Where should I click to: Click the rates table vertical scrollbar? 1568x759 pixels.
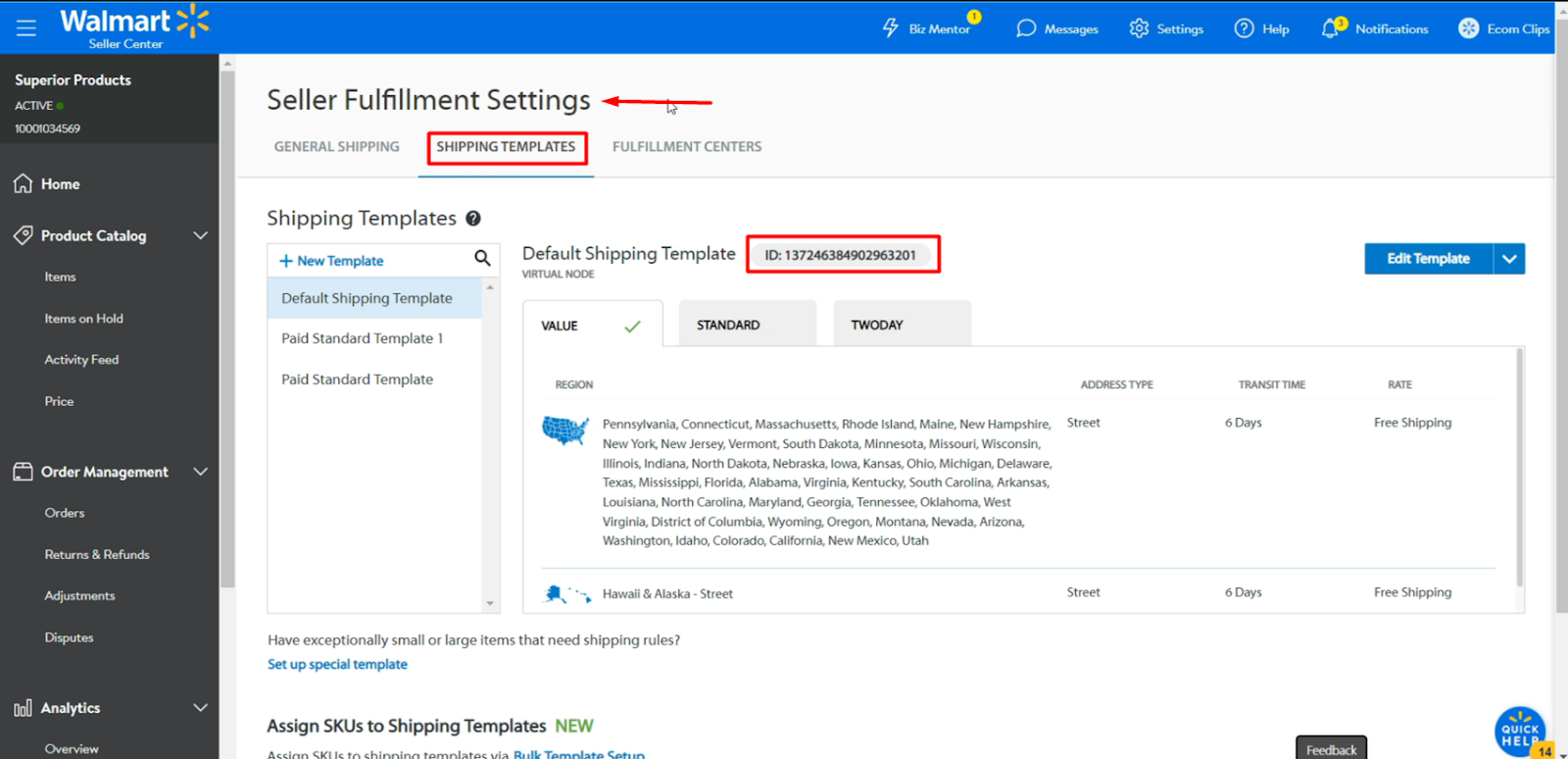click(x=1520, y=468)
